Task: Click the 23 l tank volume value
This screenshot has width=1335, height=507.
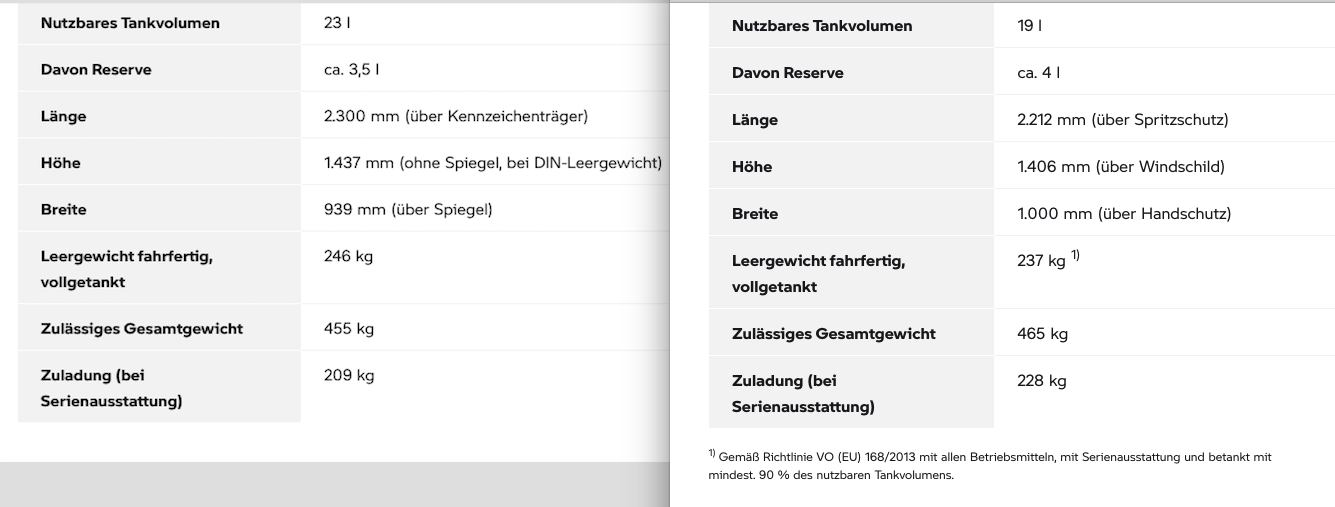Action: (337, 22)
